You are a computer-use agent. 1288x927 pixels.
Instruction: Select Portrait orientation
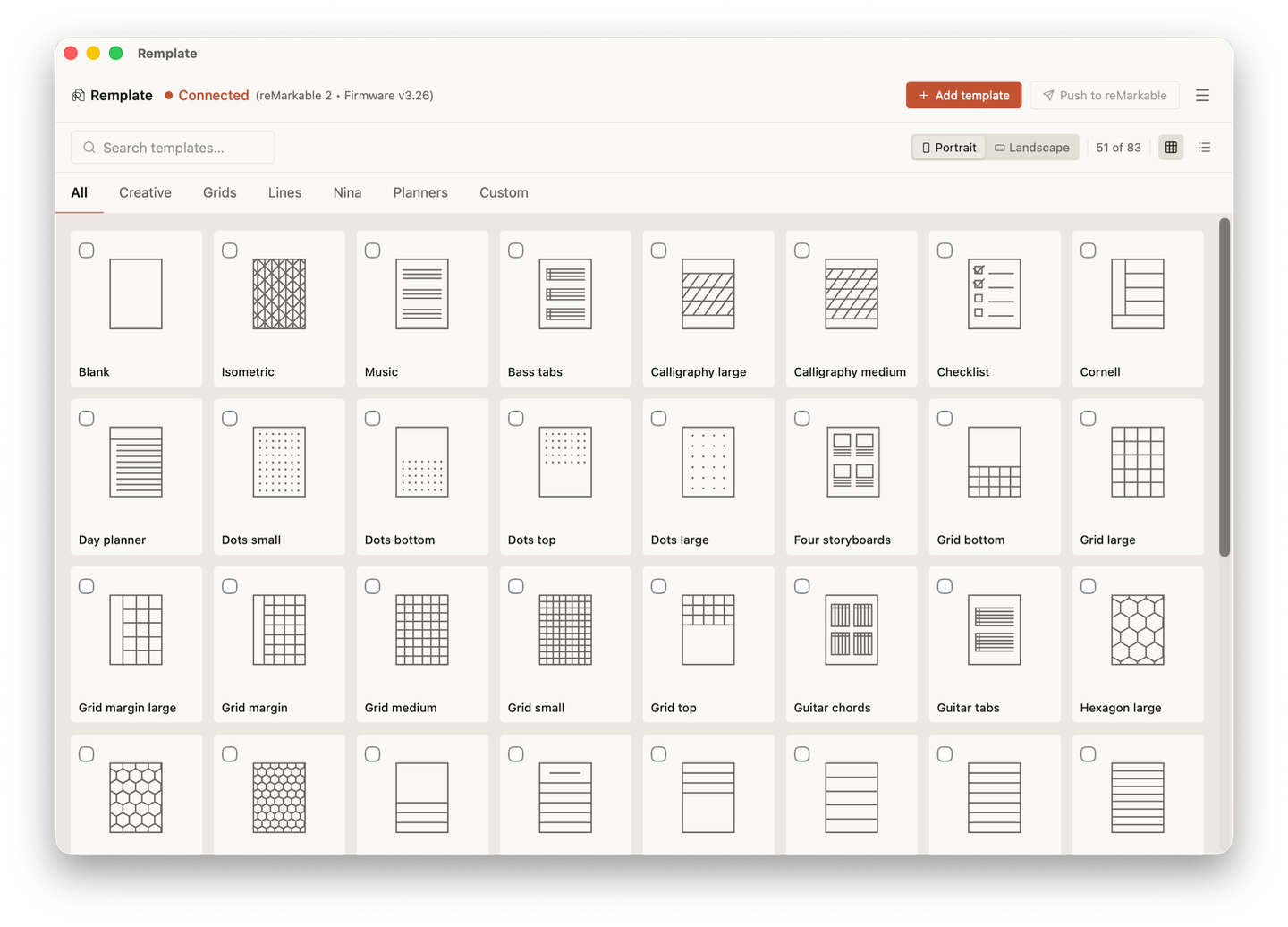949,148
